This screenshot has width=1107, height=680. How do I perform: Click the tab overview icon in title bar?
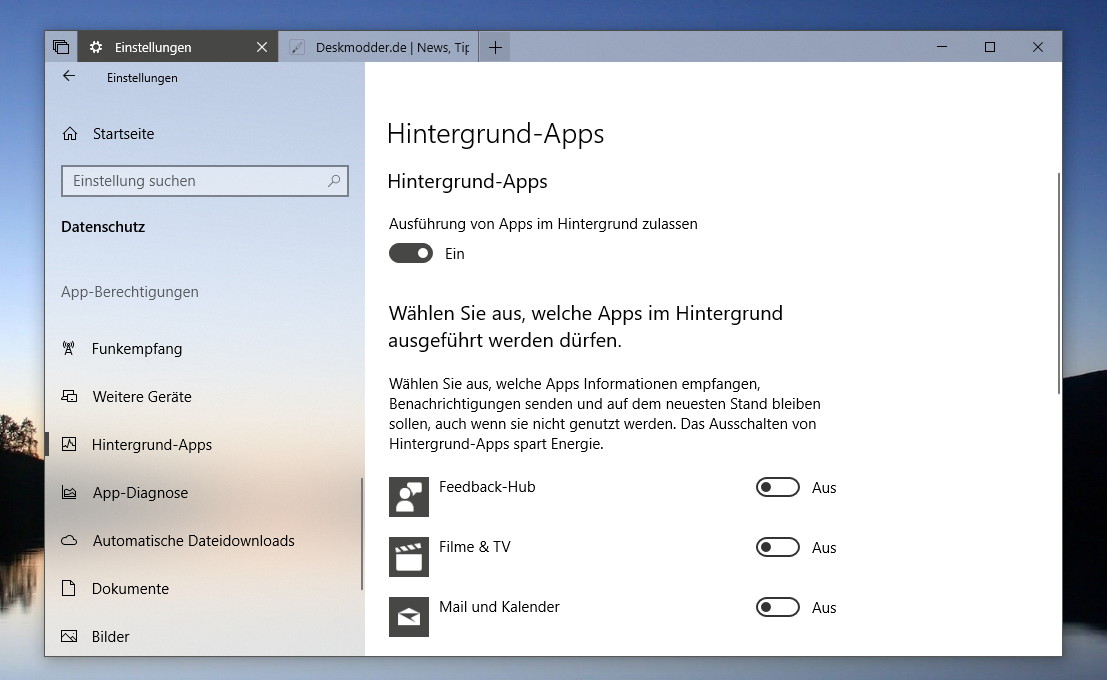[x=61, y=47]
